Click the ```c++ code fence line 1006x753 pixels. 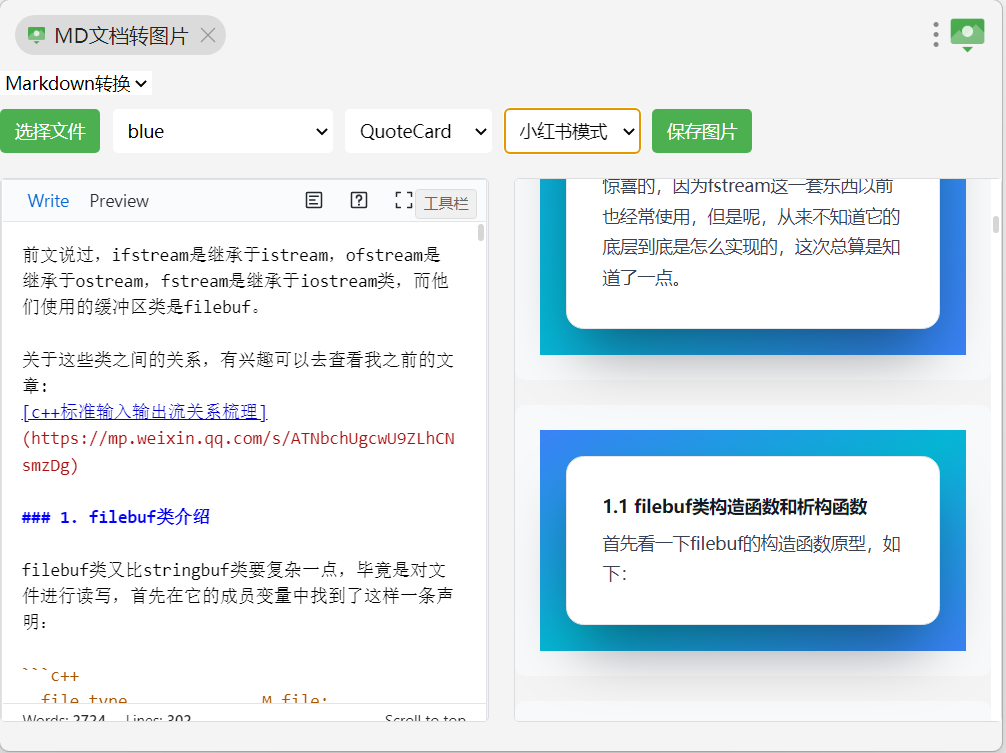pos(51,675)
